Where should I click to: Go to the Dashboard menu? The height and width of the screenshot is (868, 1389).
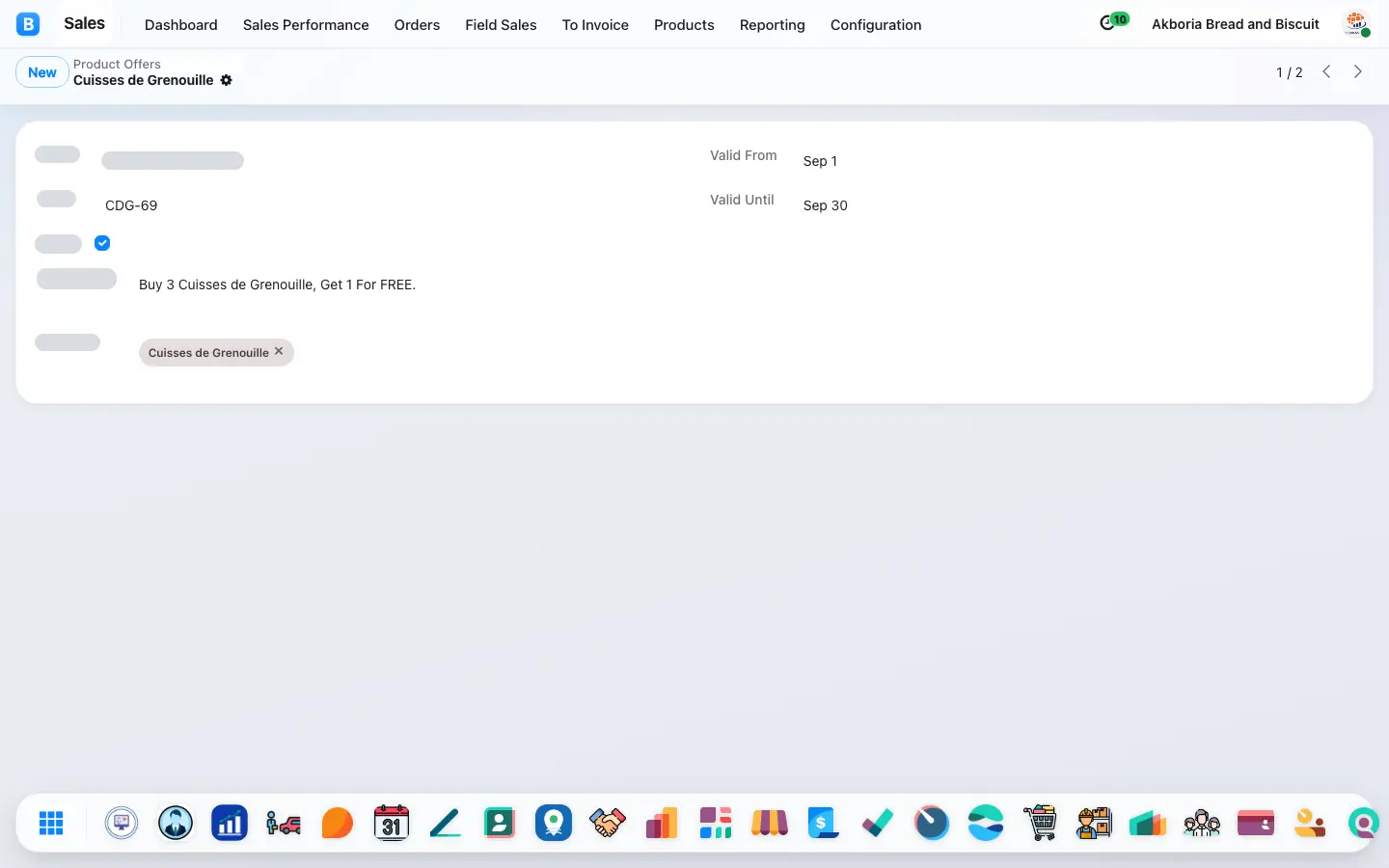pyautogui.click(x=181, y=25)
